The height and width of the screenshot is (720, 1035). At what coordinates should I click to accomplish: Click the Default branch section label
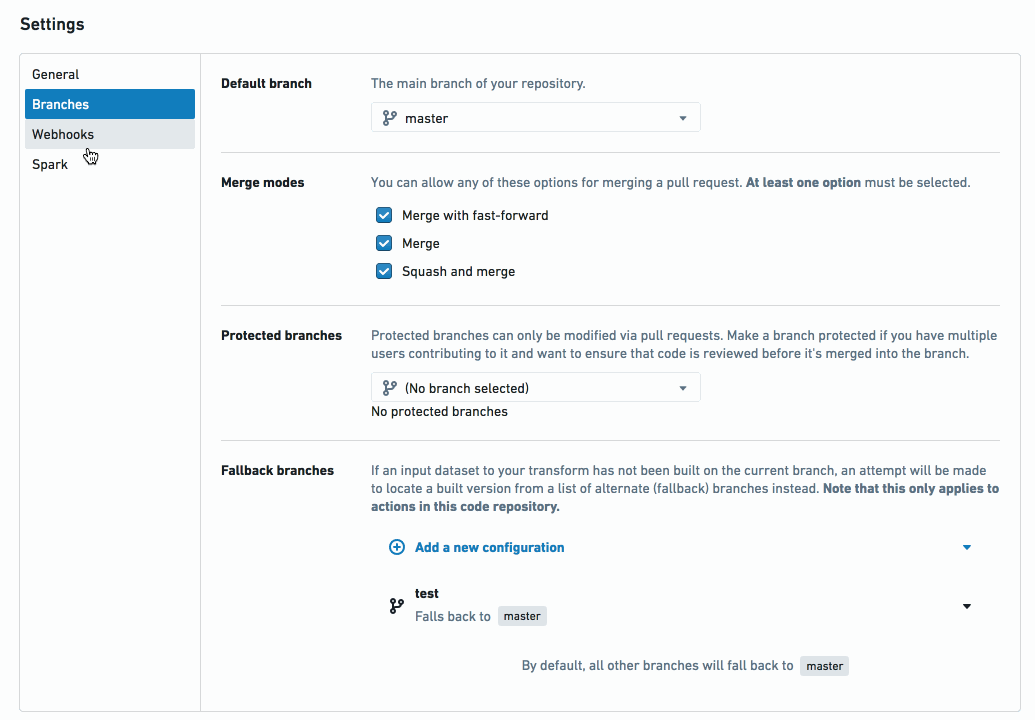click(x=266, y=84)
